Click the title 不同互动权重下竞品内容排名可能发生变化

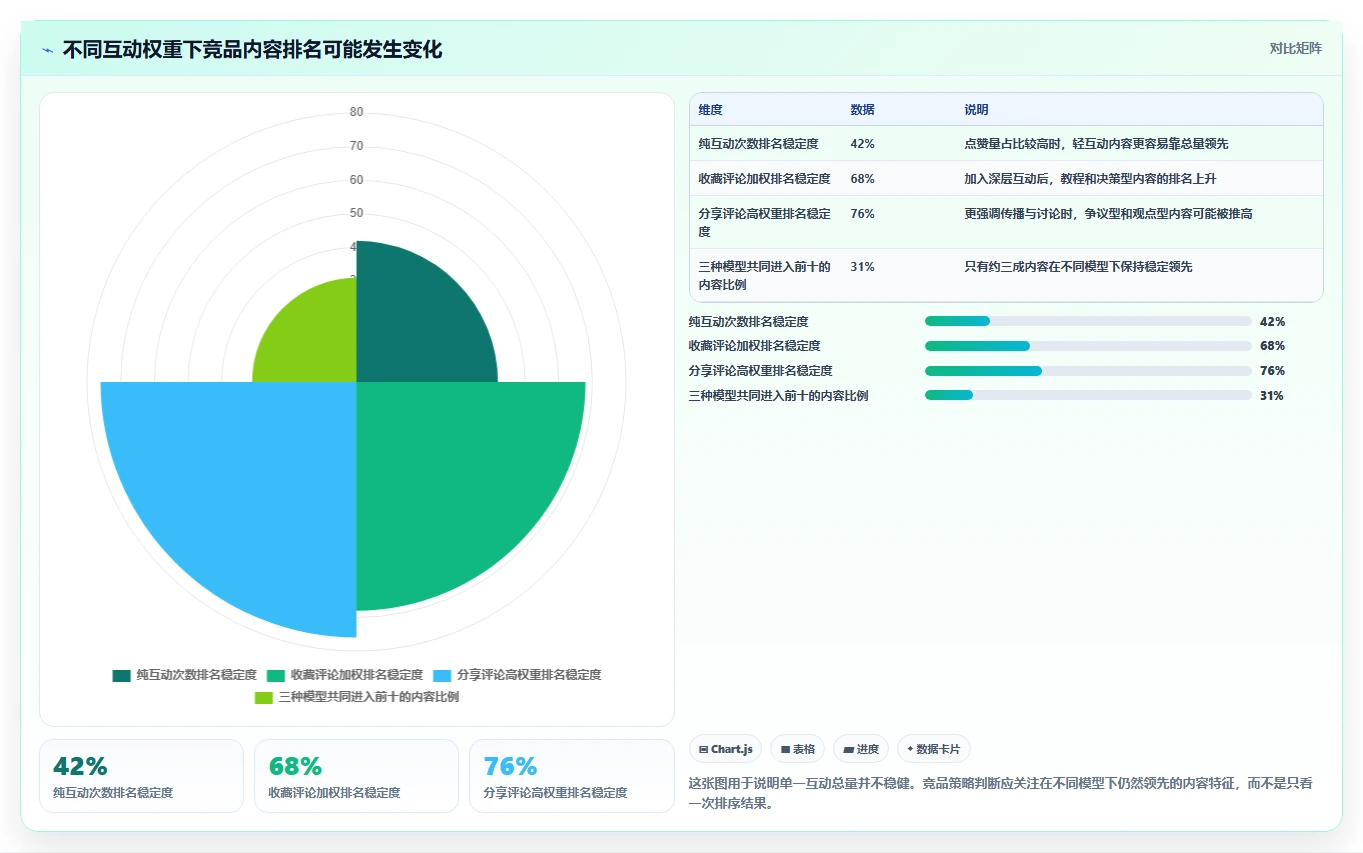pos(252,50)
